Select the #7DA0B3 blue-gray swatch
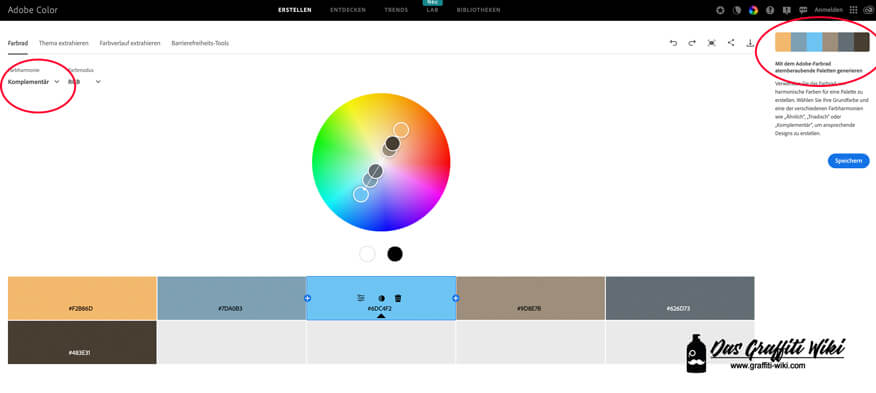Image resolution: width=876 pixels, height=393 pixels. point(231,298)
